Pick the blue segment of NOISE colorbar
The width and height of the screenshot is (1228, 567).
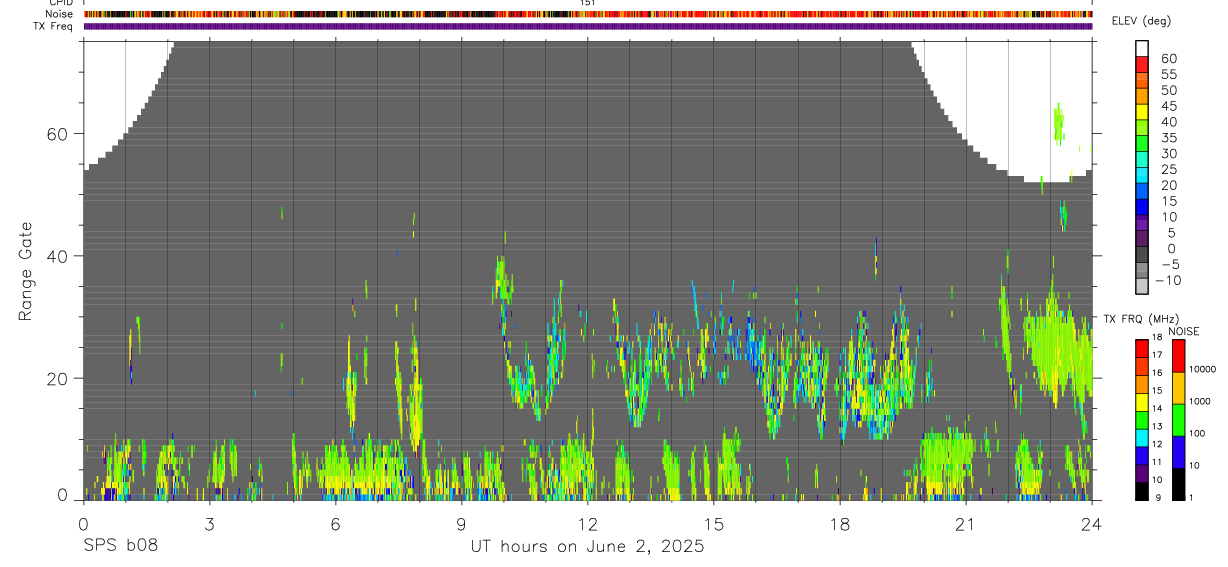click(x=1178, y=452)
